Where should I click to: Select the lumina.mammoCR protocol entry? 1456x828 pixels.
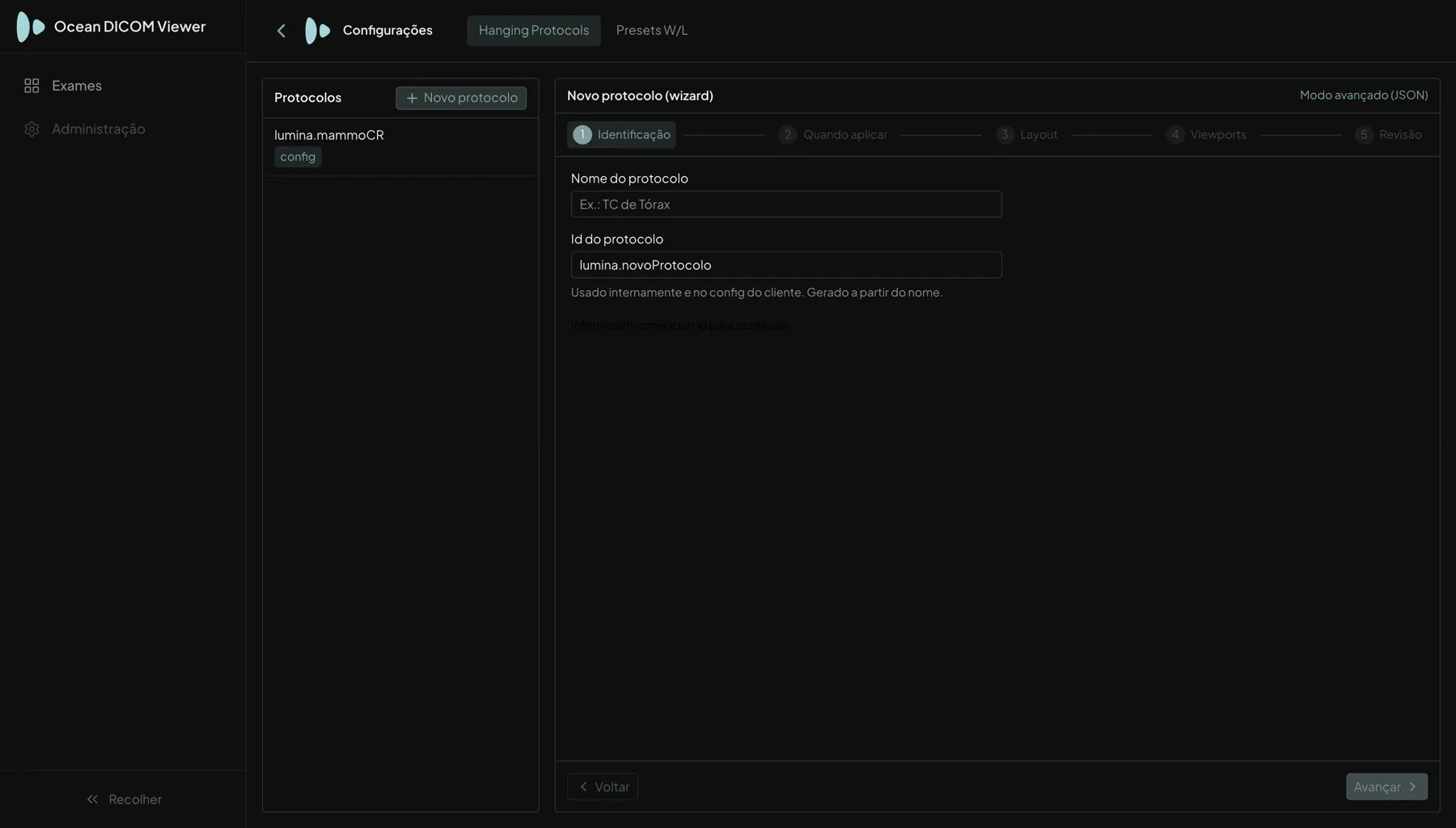tap(400, 147)
